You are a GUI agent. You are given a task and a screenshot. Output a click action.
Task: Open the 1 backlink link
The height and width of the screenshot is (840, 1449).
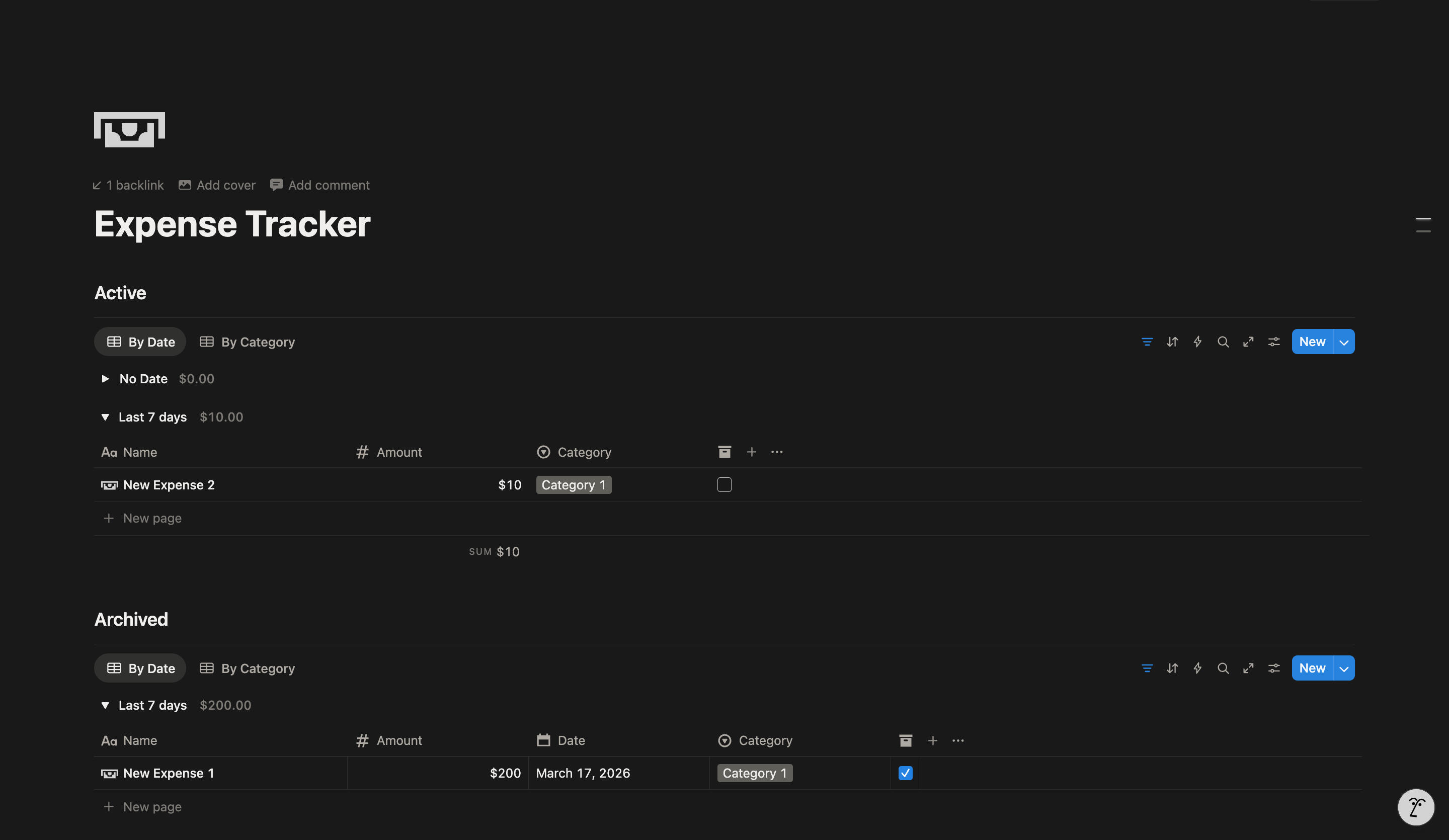128,185
